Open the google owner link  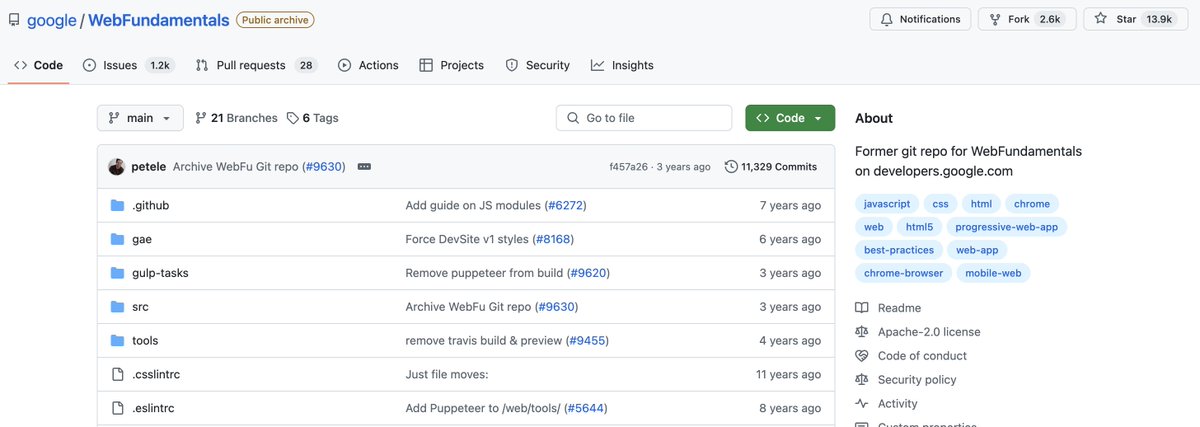click(x=52, y=19)
